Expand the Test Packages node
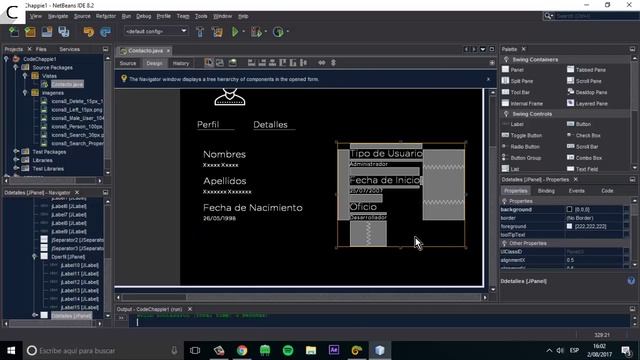This screenshot has height=360, width=640. (16, 151)
